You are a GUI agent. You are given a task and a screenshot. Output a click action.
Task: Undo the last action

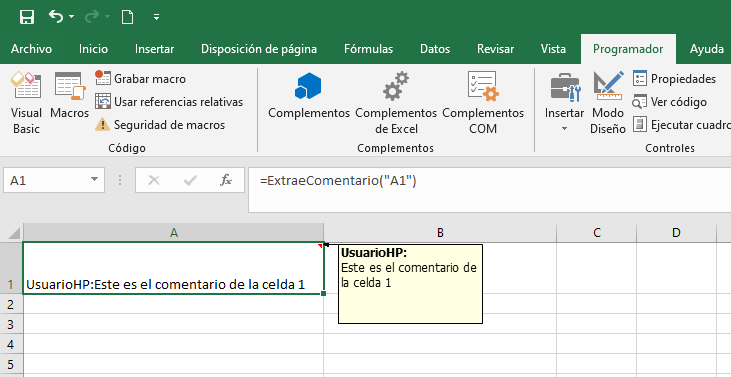pos(55,17)
